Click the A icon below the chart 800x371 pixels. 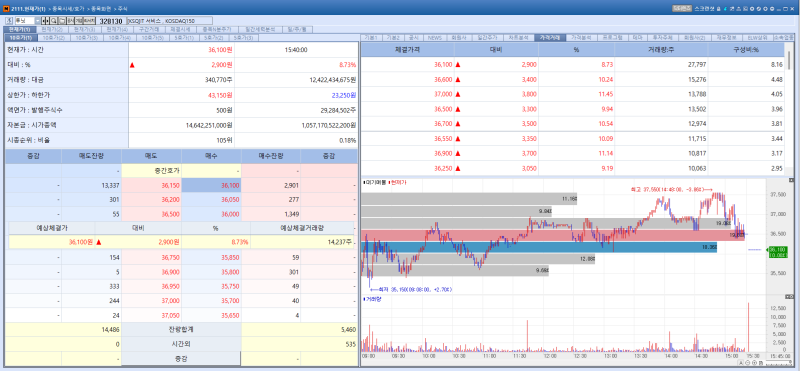pos(741,363)
